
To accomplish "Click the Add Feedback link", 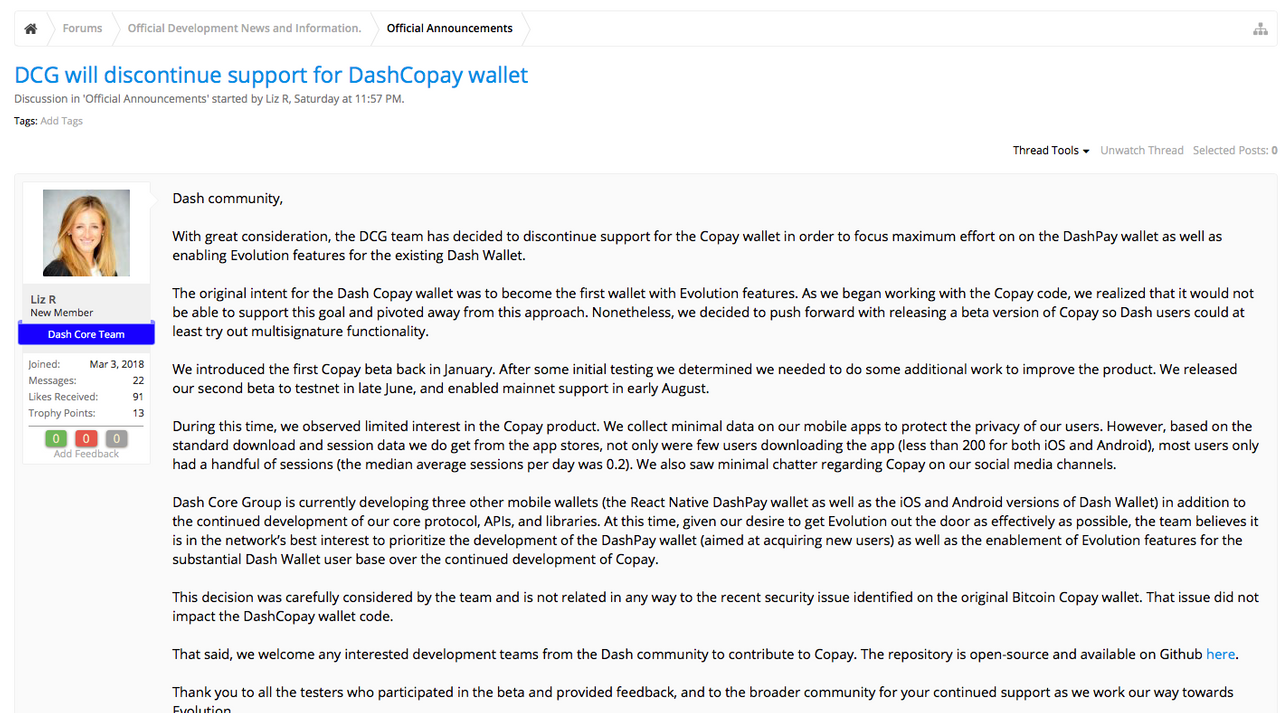I will (86, 454).
